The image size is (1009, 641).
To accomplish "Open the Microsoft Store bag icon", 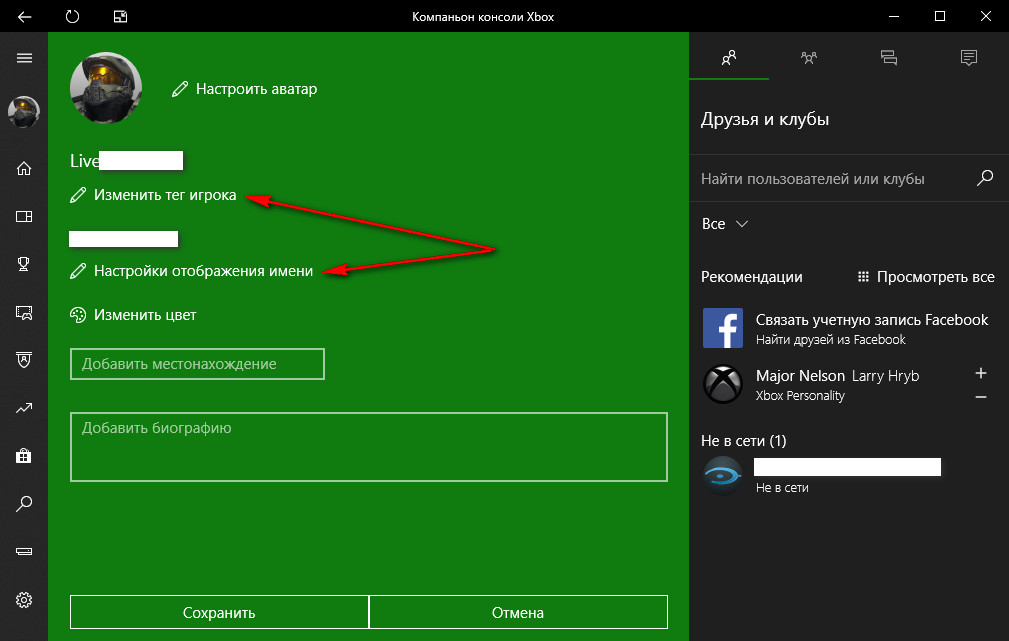I will click(24, 456).
